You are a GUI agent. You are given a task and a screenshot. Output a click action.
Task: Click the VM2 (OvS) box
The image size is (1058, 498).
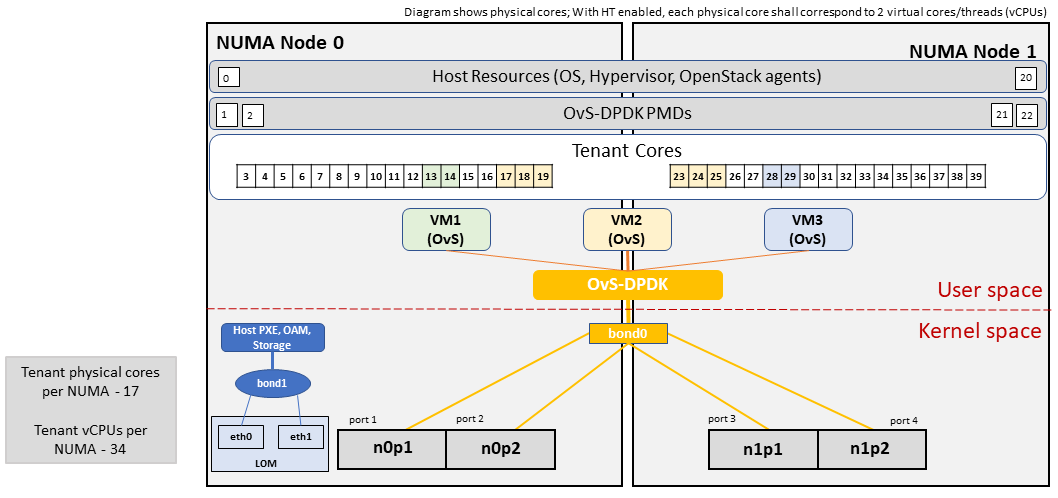[627, 228]
